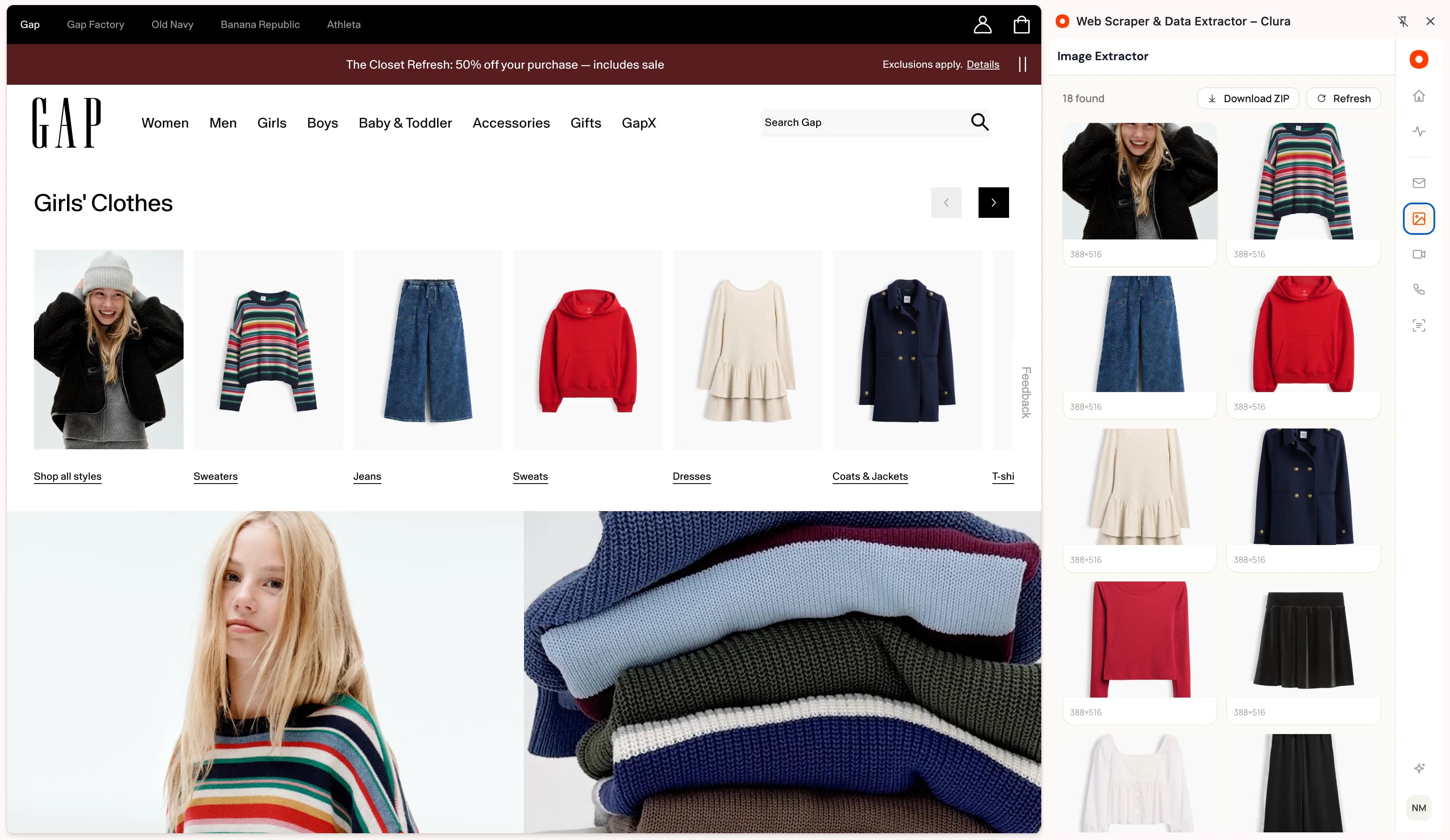Open the Baby & Toddler menu
1450x840 pixels.
[405, 123]
